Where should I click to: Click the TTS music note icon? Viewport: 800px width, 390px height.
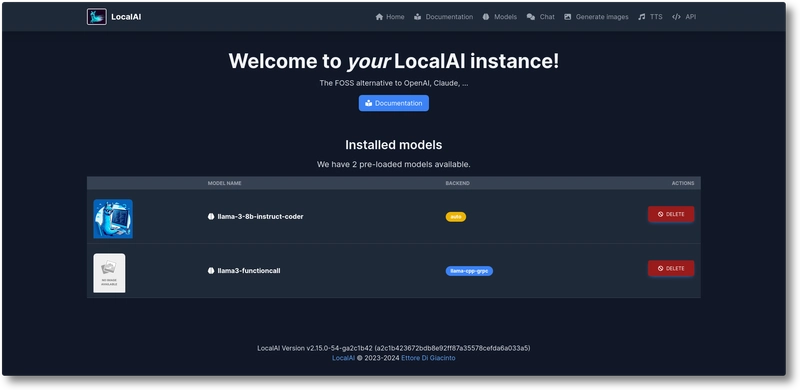[641, 17]
